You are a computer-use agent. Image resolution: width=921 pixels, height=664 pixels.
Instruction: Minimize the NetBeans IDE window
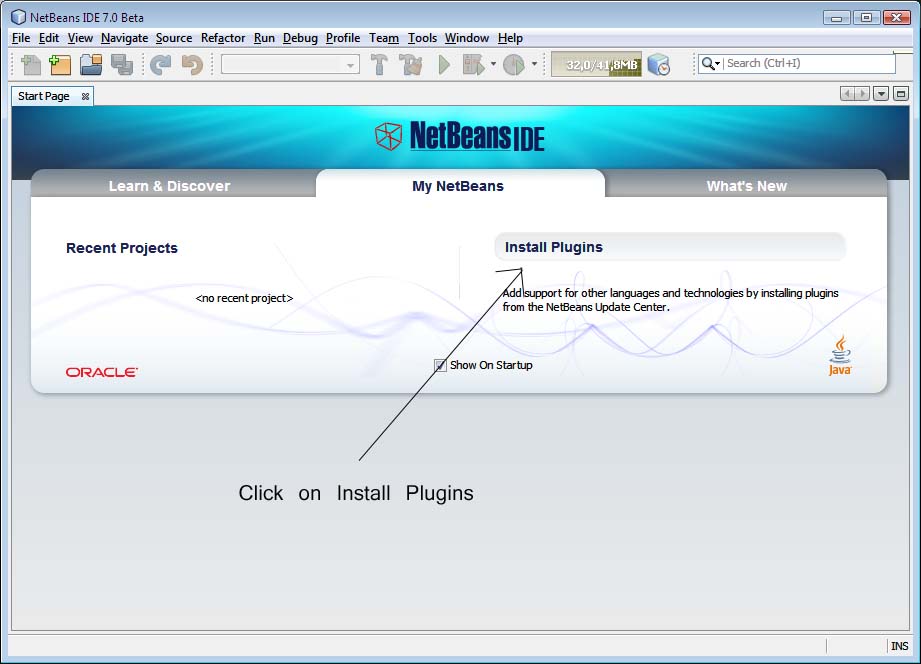[x=836, y=18]
